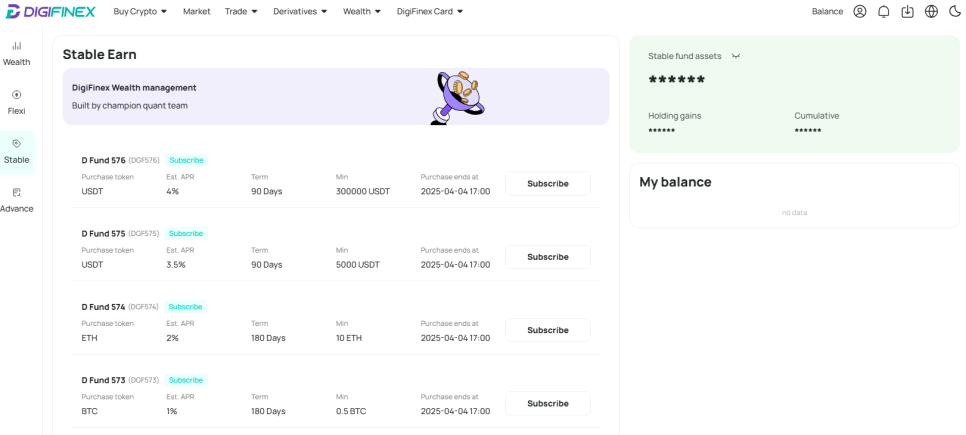966x435 pixels.
Task: Subscribe to D Fund 576
Action: [548, 184]
